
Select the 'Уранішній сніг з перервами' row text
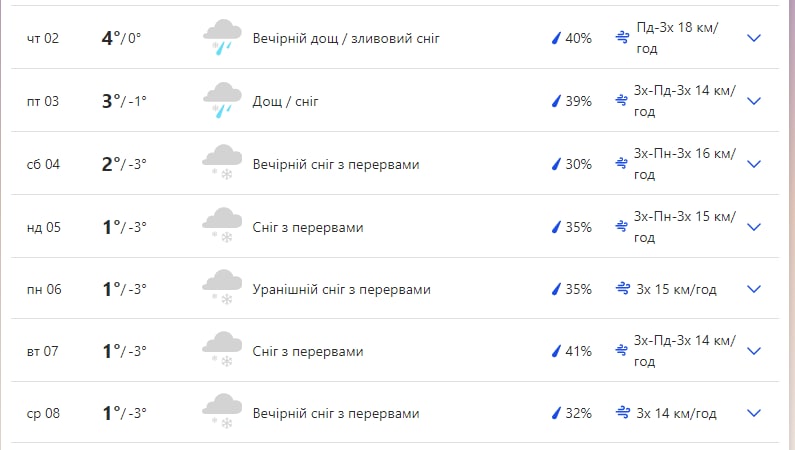[x=341, y=289]
